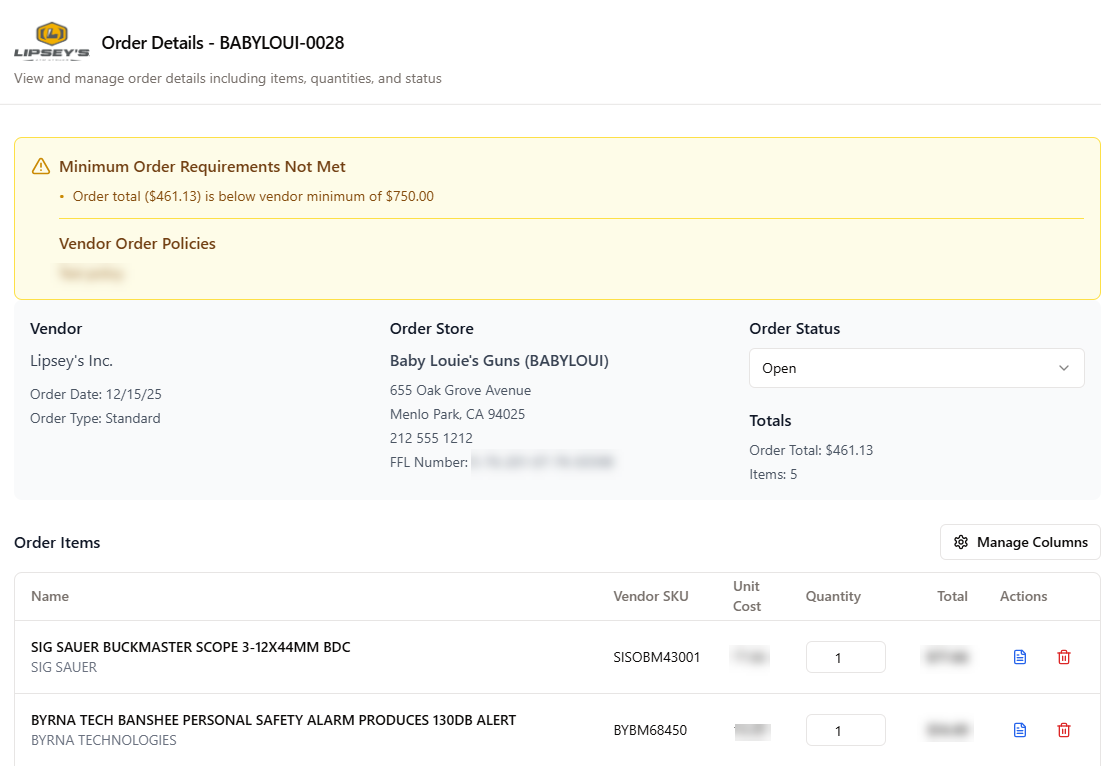
Task: Delete SIG SAUER scope using red trash icon
Action: pos(1063,657)
